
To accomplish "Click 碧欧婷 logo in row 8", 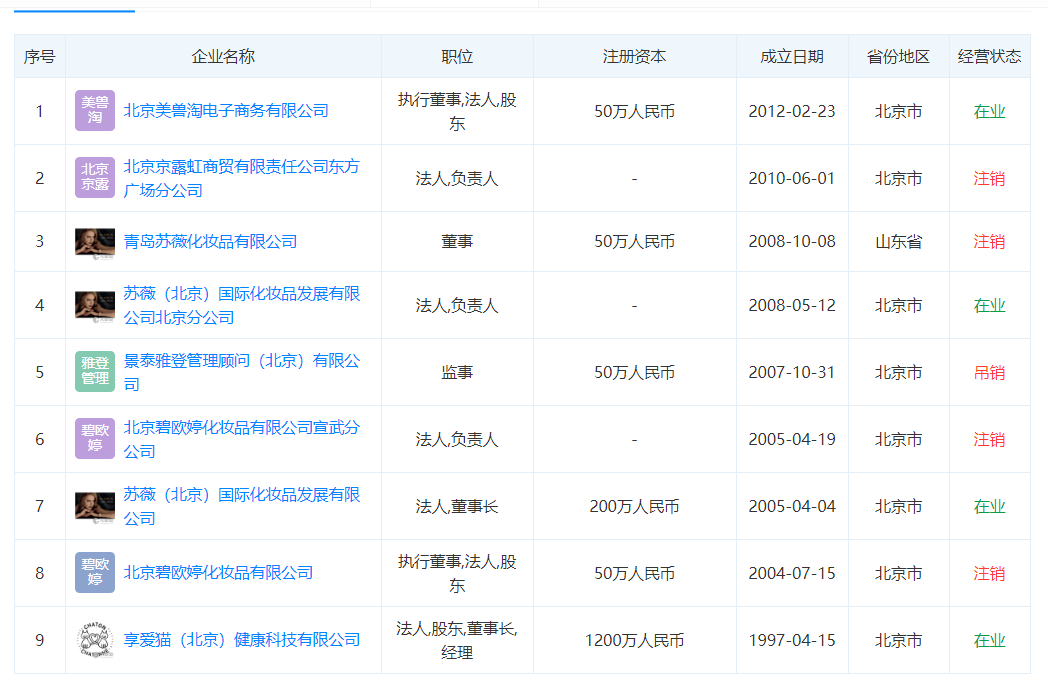I will [x=95, y=573].
